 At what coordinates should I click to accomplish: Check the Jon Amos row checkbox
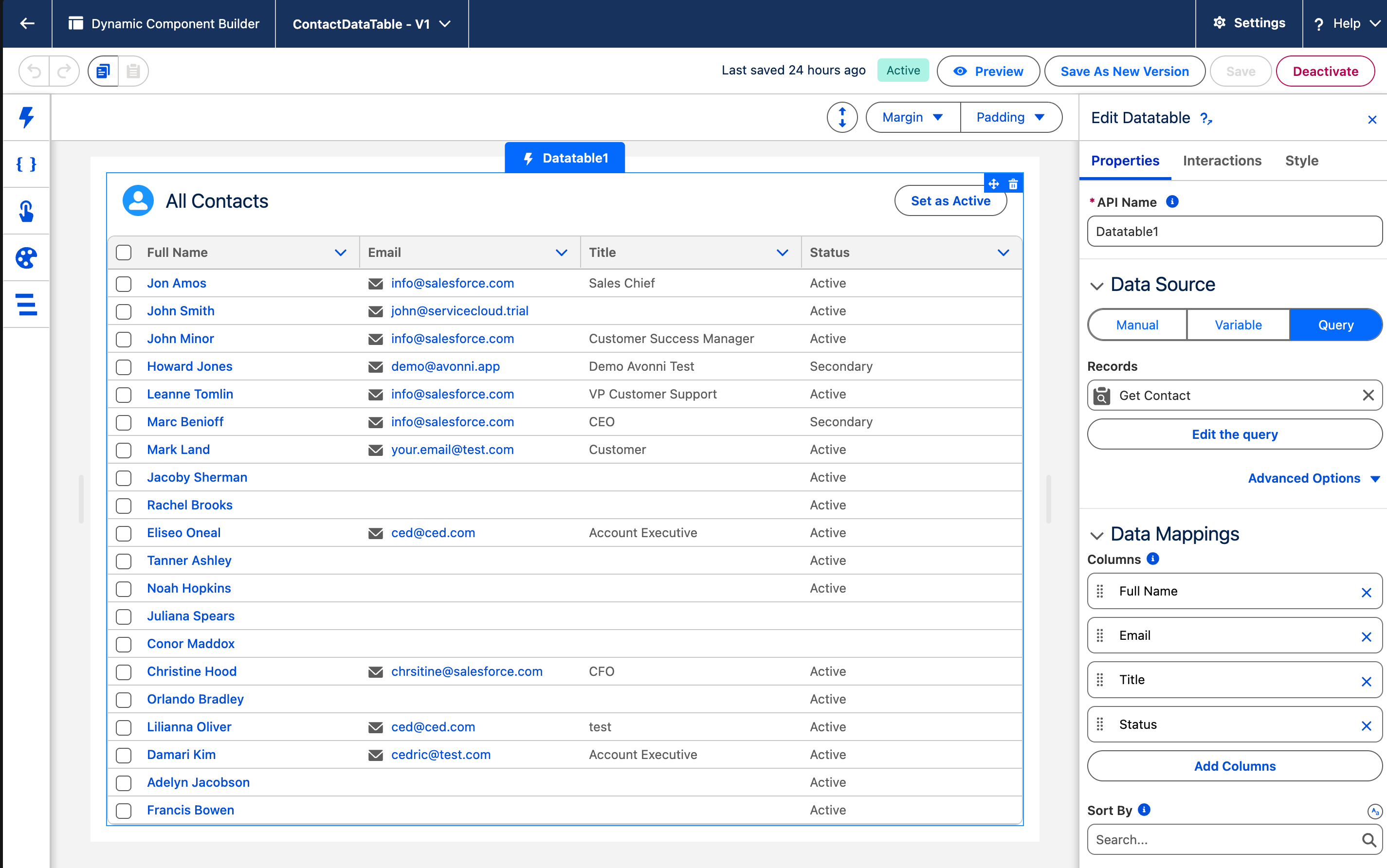[x=124, y=284]
